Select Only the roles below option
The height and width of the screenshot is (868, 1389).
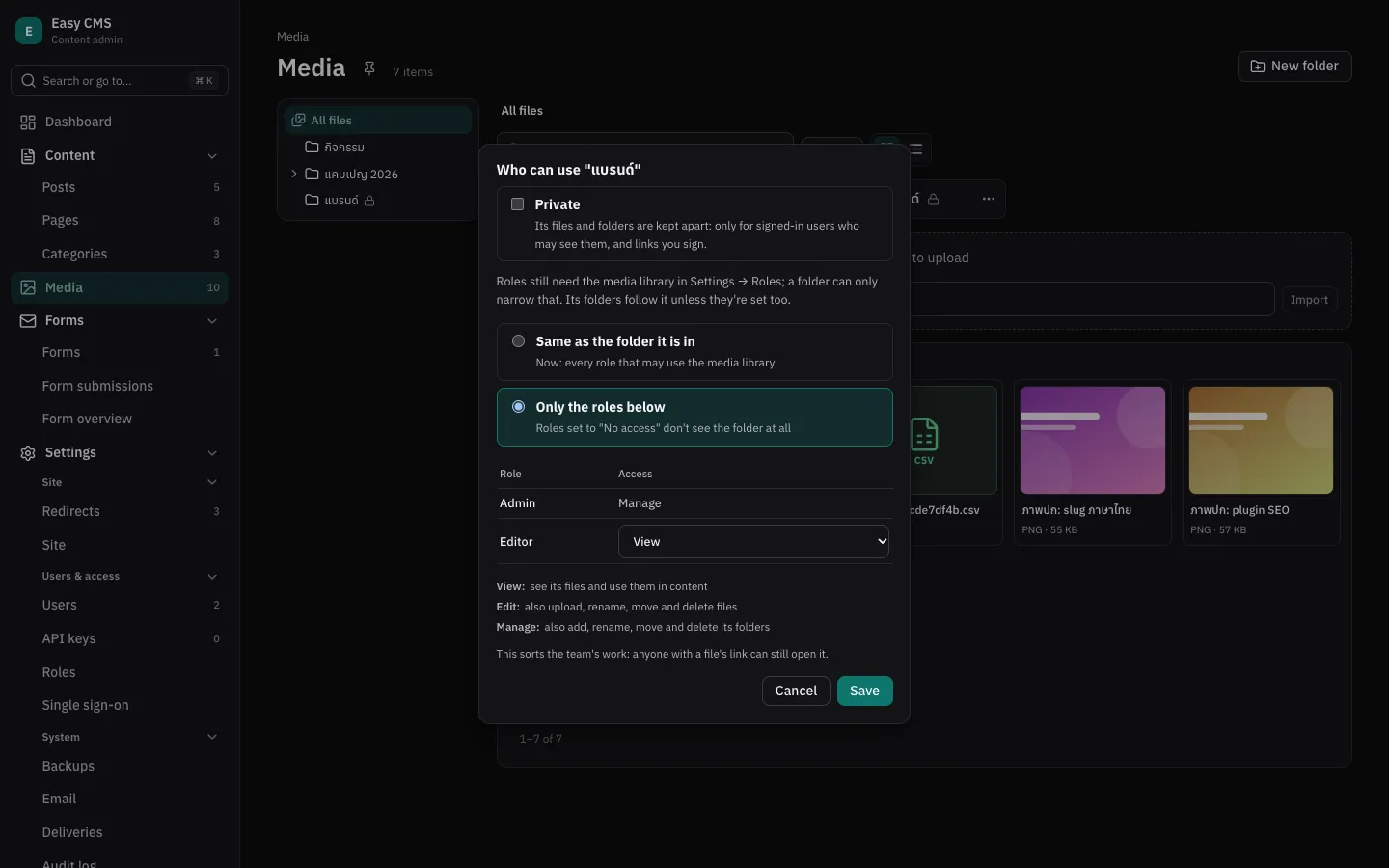click(519, 407)
